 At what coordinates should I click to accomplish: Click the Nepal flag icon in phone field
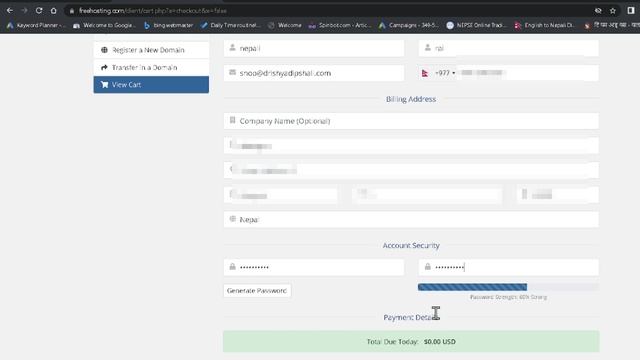point(425,73)
